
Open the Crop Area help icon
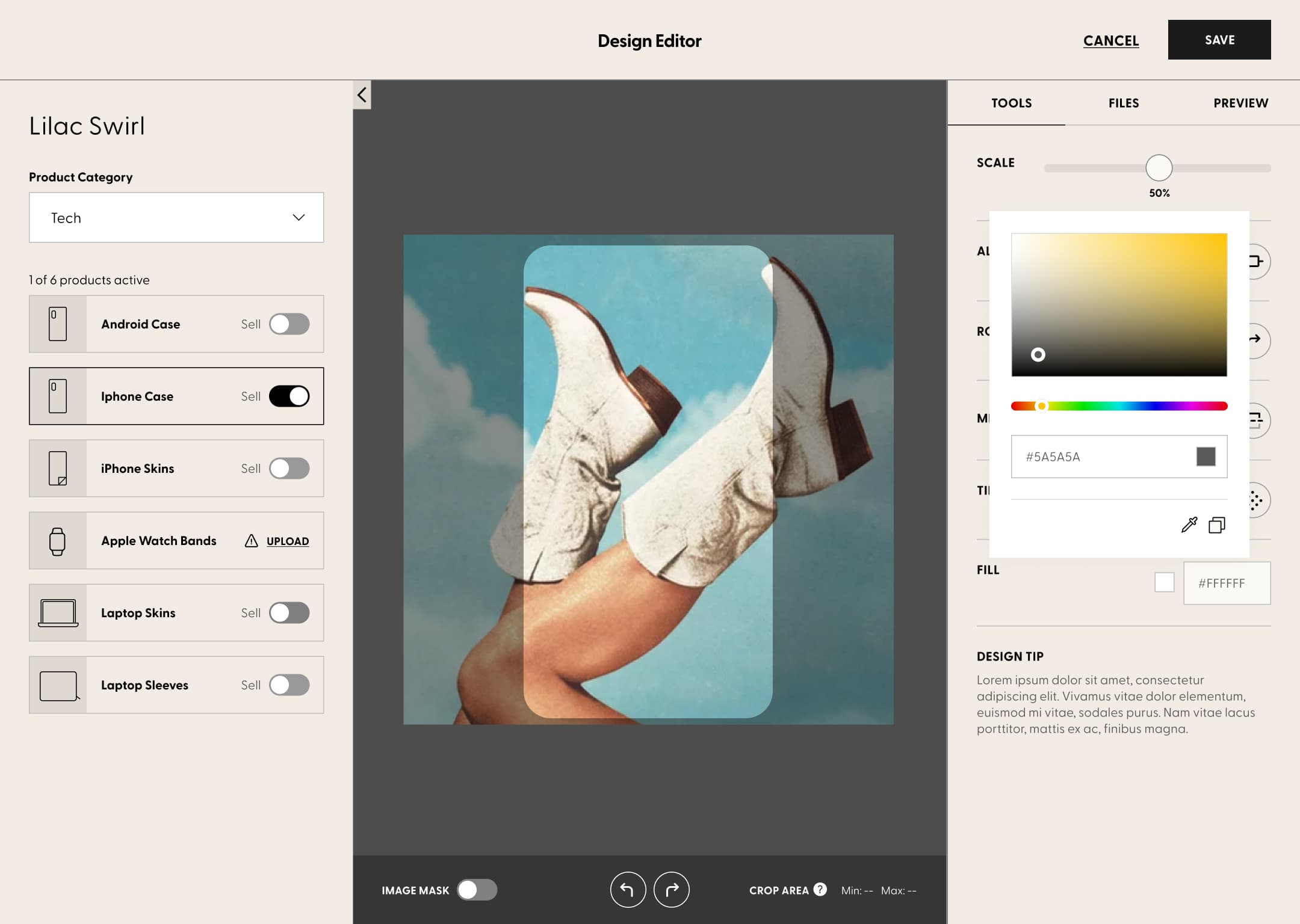(x=820, y=889)
